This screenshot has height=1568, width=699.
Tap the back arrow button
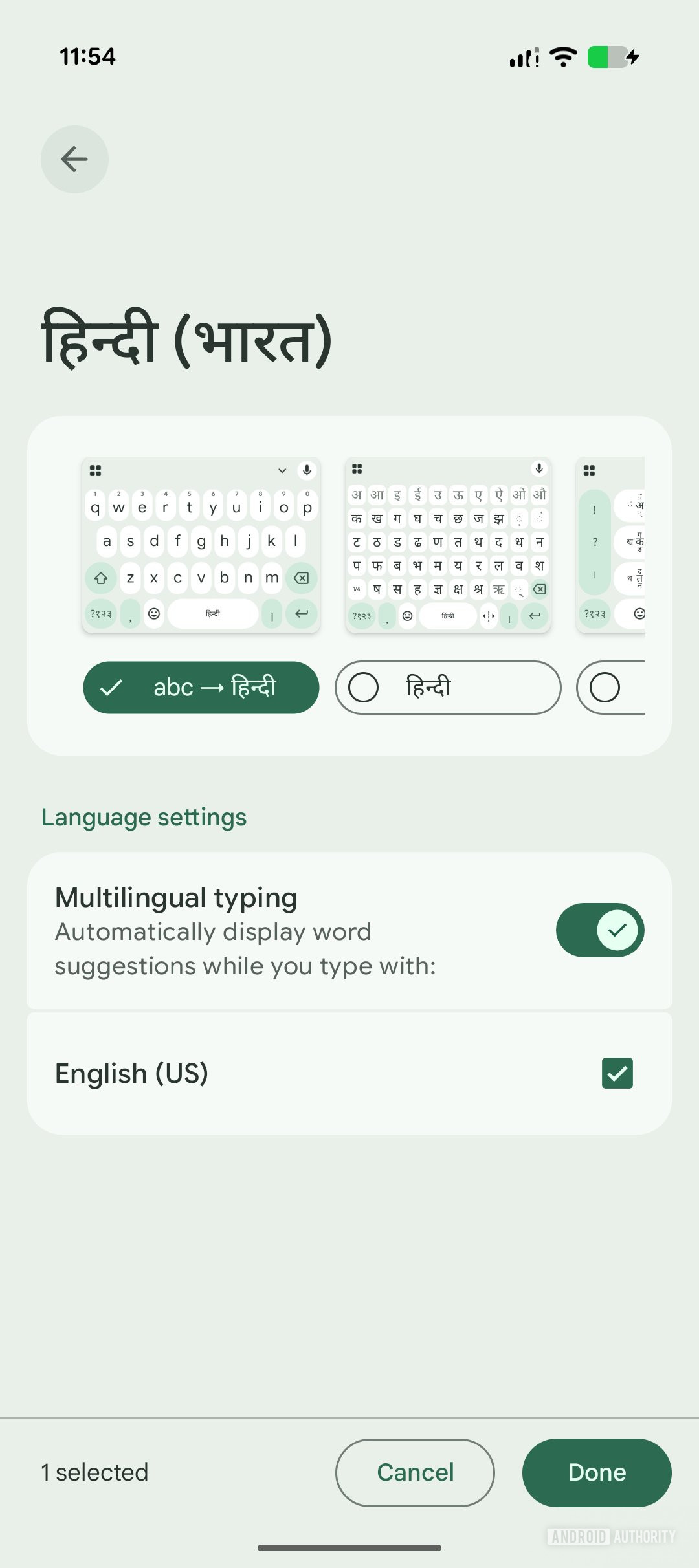pos(74,159)
